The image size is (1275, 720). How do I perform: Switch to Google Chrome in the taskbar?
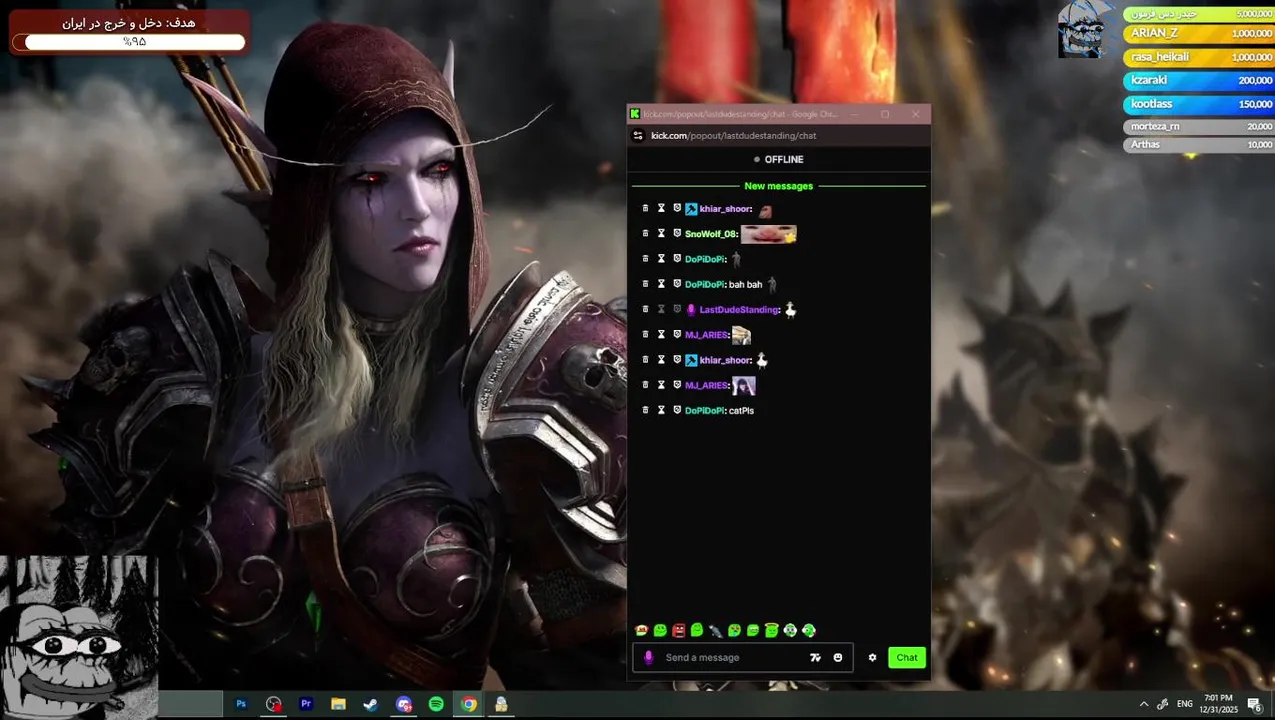point(468,704)
